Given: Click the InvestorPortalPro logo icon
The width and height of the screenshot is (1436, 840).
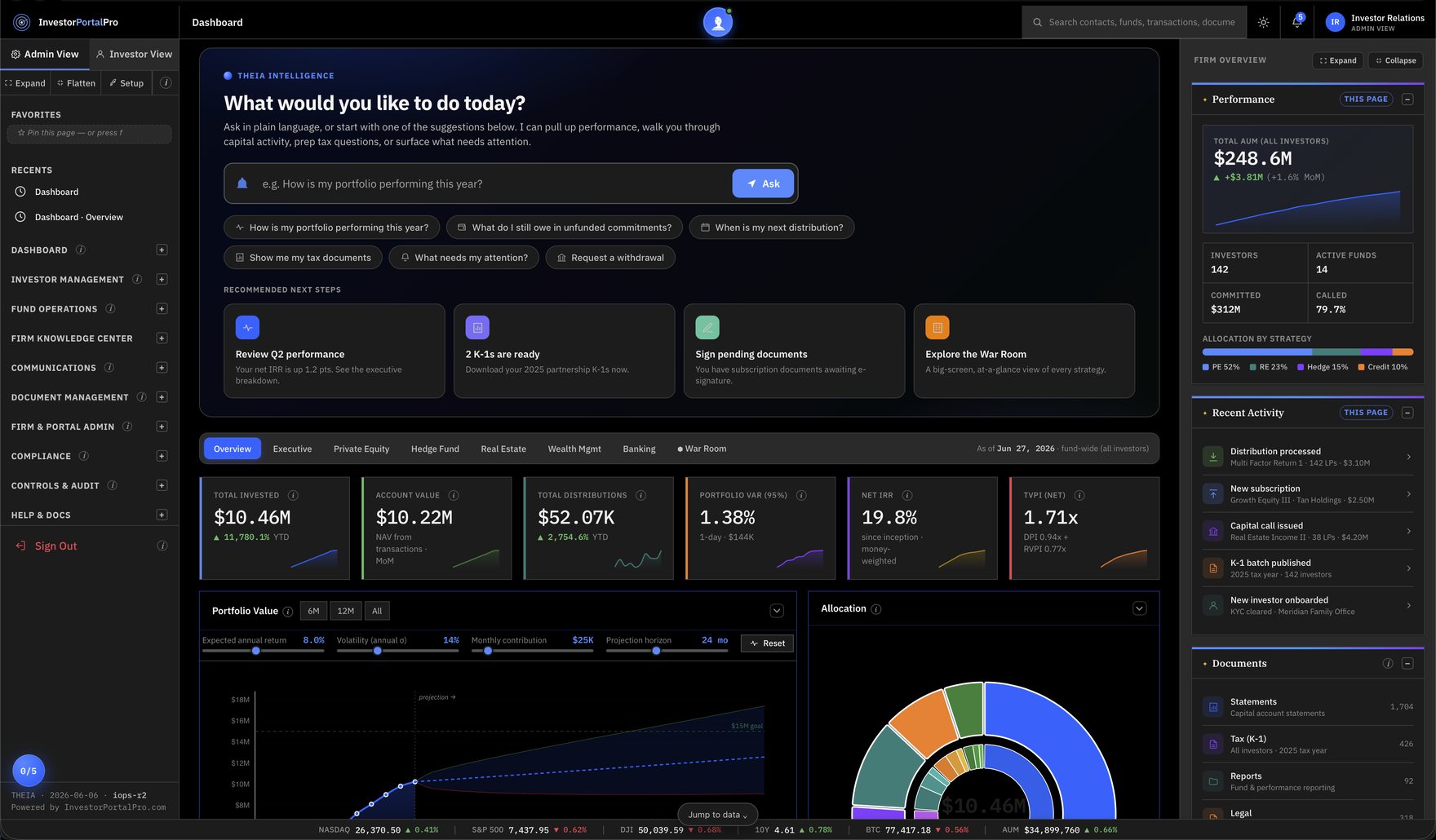Looking at the screenshot, I should (x=21, y=22).
